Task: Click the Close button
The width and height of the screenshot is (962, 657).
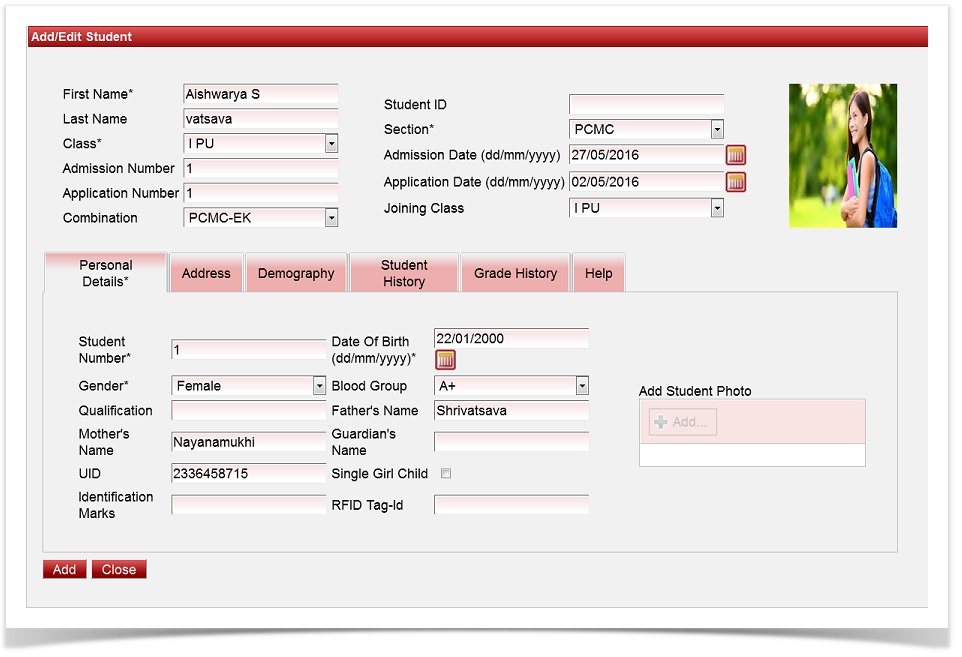Action: pyautogui.click(x=119, y=569)
